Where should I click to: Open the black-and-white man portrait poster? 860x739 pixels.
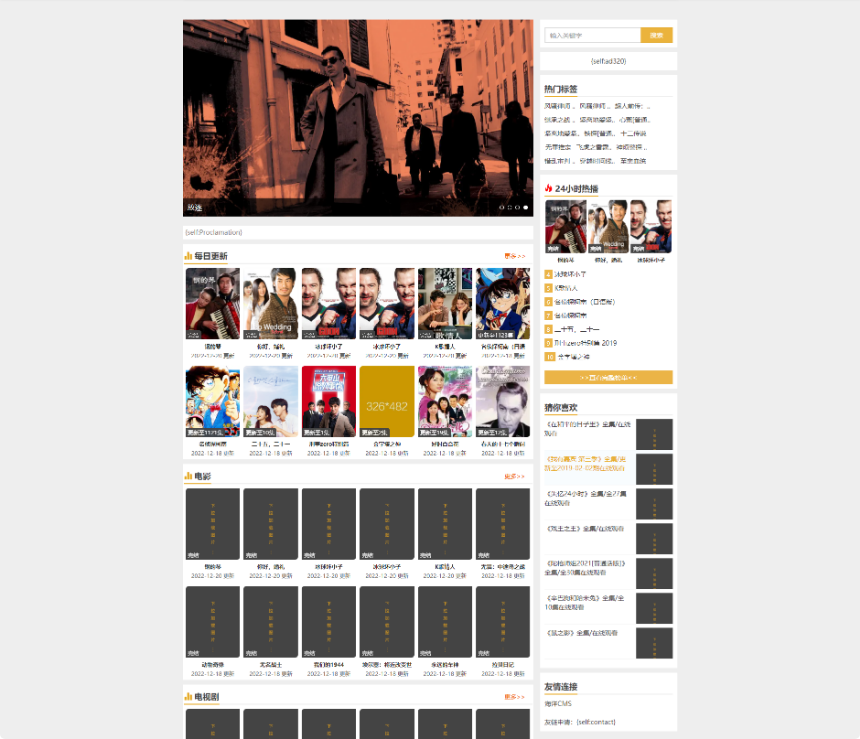click(503, 401)
